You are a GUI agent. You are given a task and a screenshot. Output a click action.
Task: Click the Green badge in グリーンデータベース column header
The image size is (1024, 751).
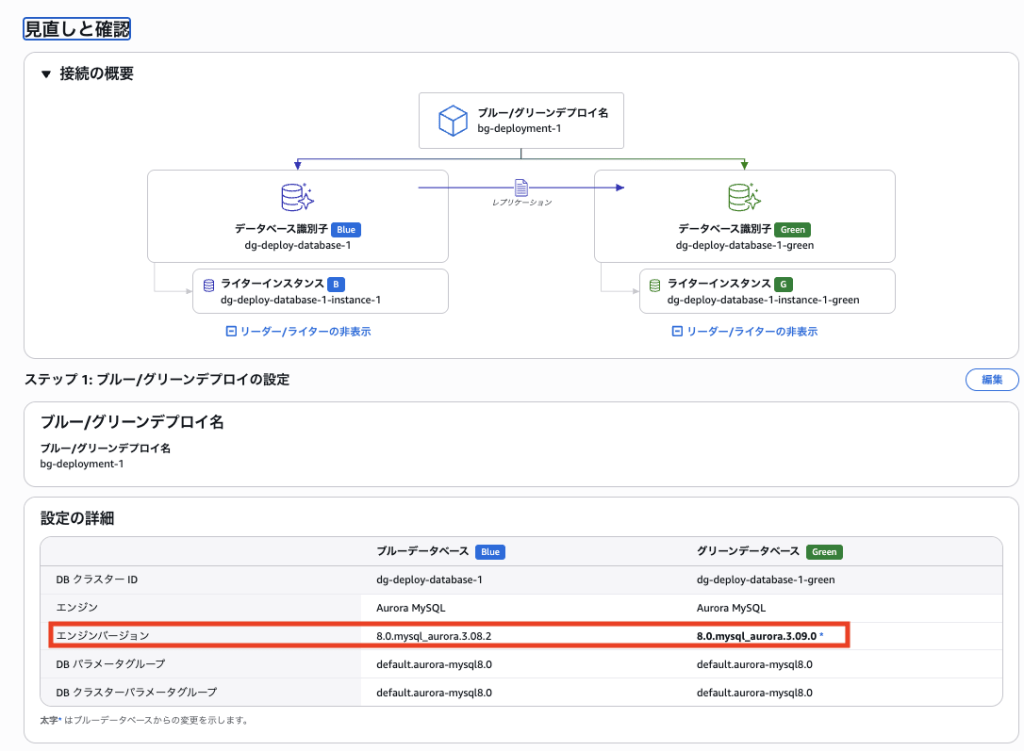point(824,552)
